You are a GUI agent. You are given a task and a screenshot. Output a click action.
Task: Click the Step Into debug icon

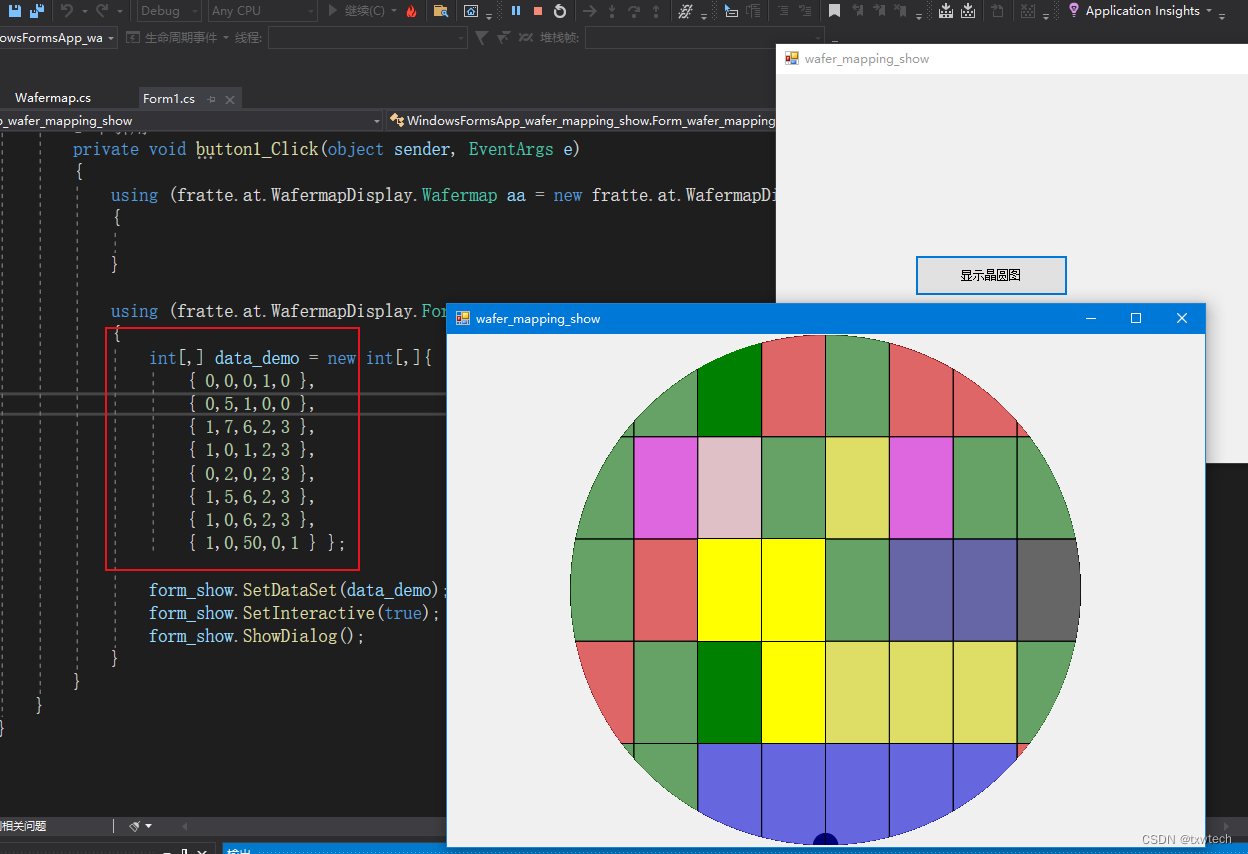pos(611,11)
